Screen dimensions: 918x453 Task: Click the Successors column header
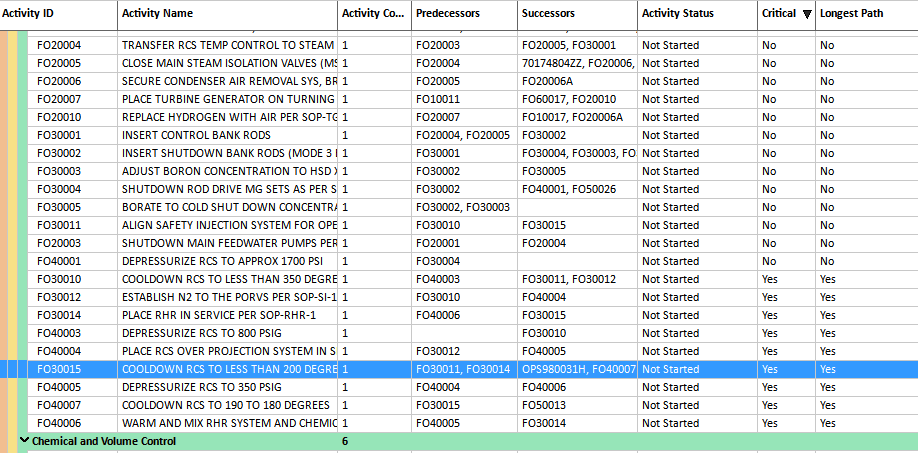[x=577, y=13]
